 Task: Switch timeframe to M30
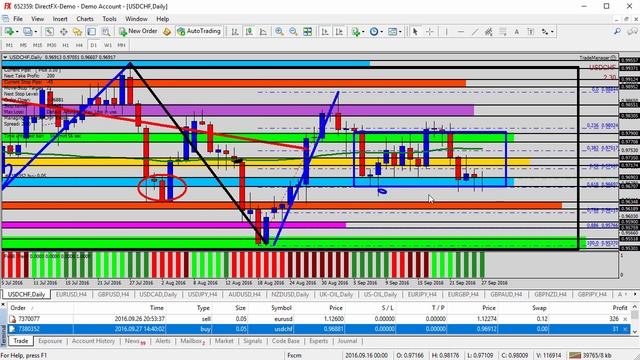coord(51,45)
